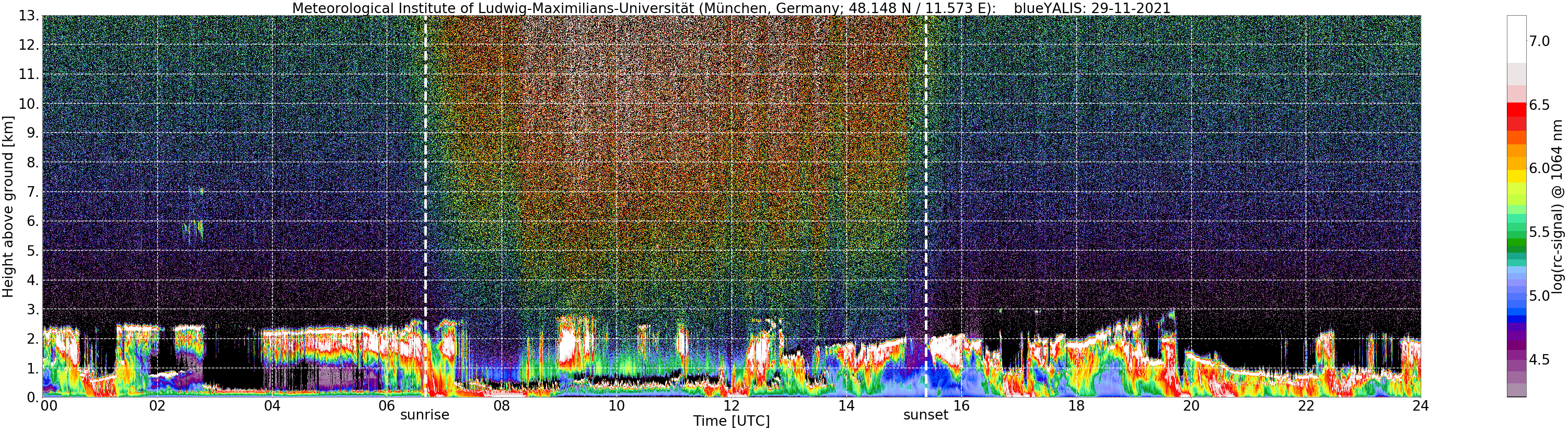The image size is (1568, 431).
Task: Click the height axis tick label 12.
Action: click(29, 46)
